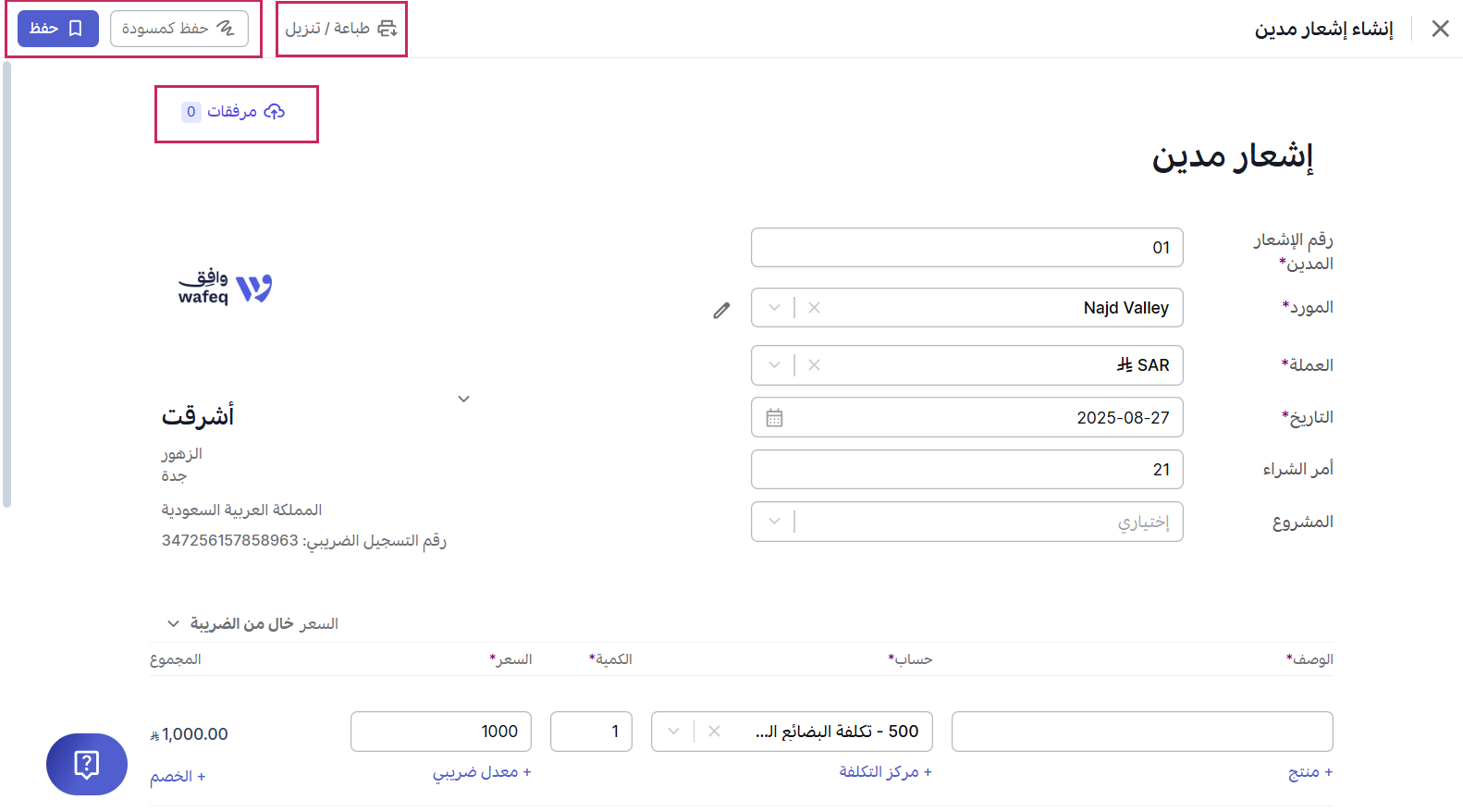Click the pencil edit icon beside supplier field
This screenshot has width=1463, height=812.
[721, 311]
